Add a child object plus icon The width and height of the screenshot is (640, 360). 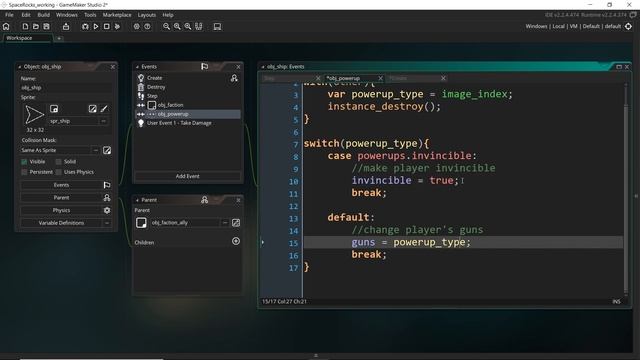pos(236,241)
